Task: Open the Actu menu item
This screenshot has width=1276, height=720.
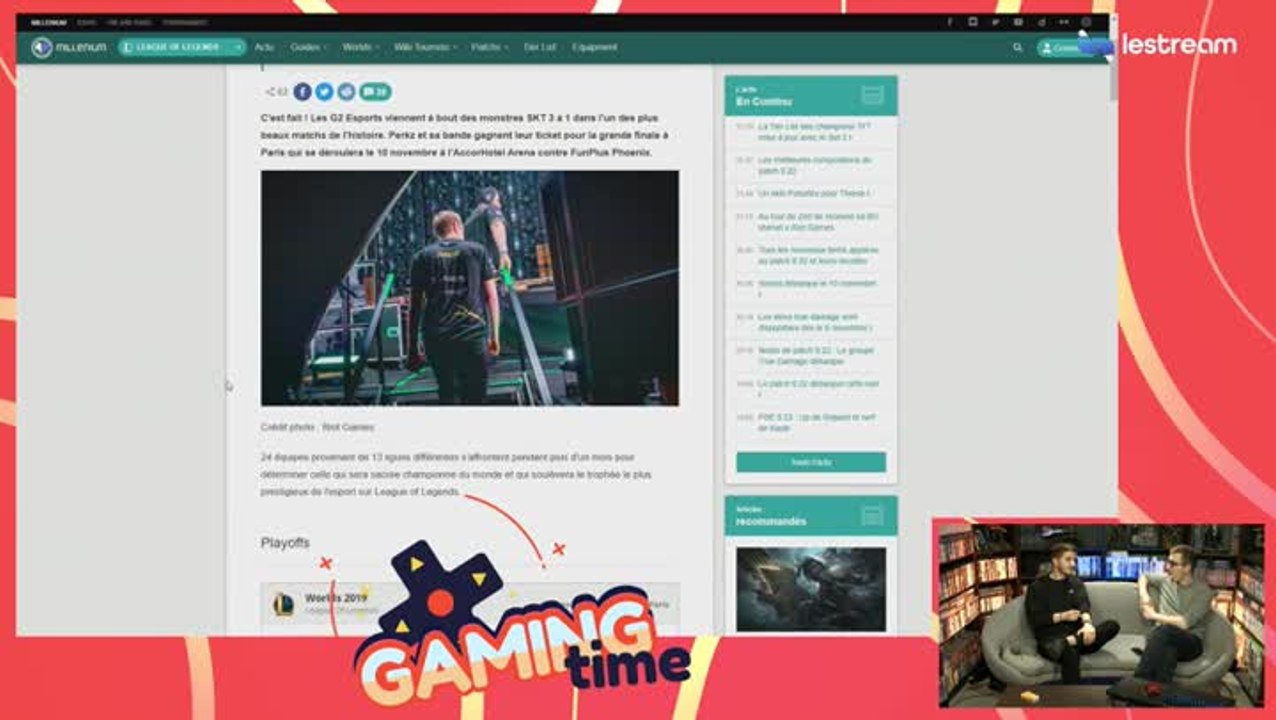Action: (264, 47)
